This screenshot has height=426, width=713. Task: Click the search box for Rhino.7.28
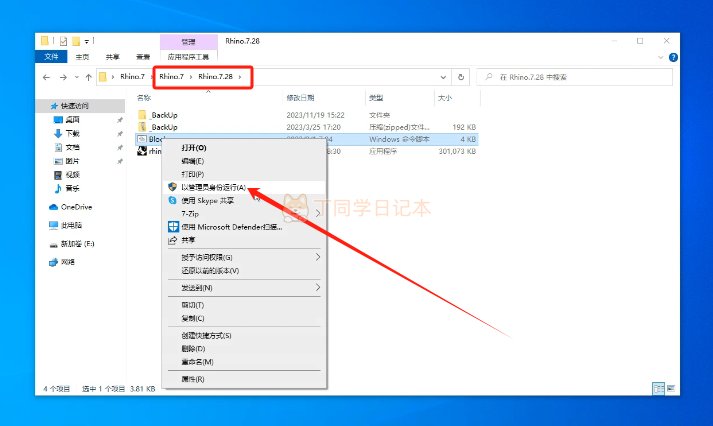[574, 77]
